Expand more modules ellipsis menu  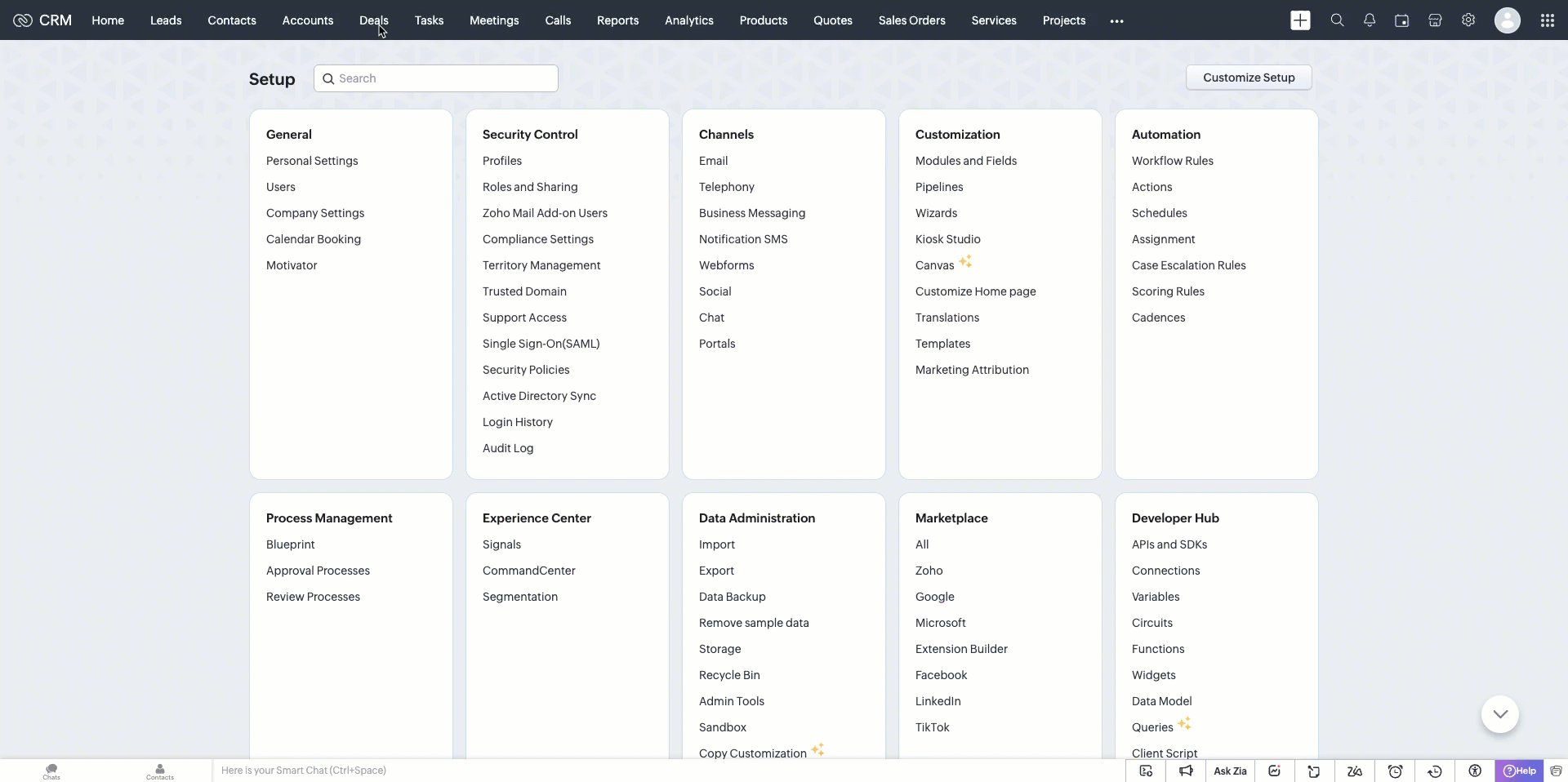[x=1117, y=21]
